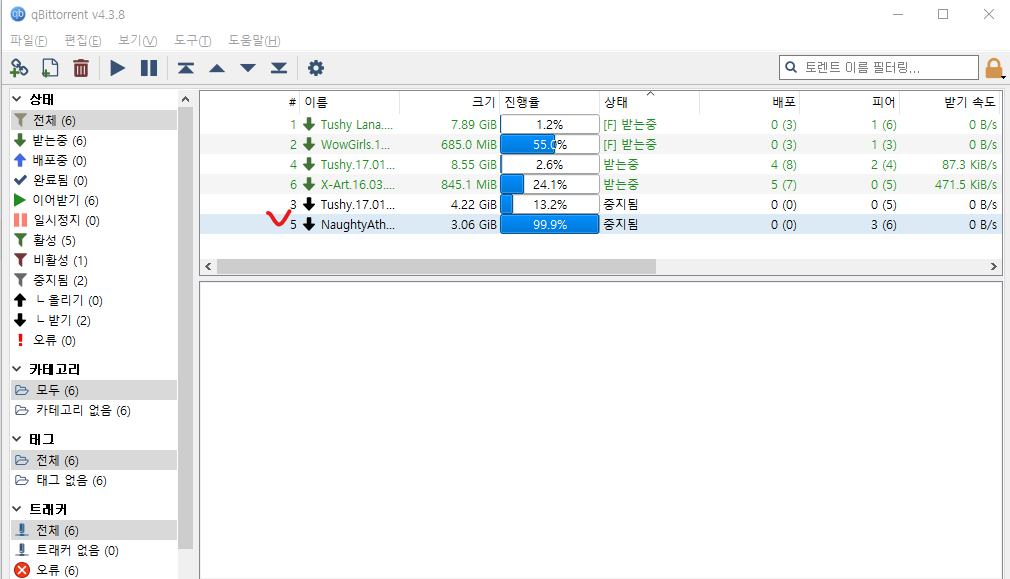This screenshot has width=1010, height=579.
Task: Select 카테고리 없음 (6)
Action: (x=94, y=410)
